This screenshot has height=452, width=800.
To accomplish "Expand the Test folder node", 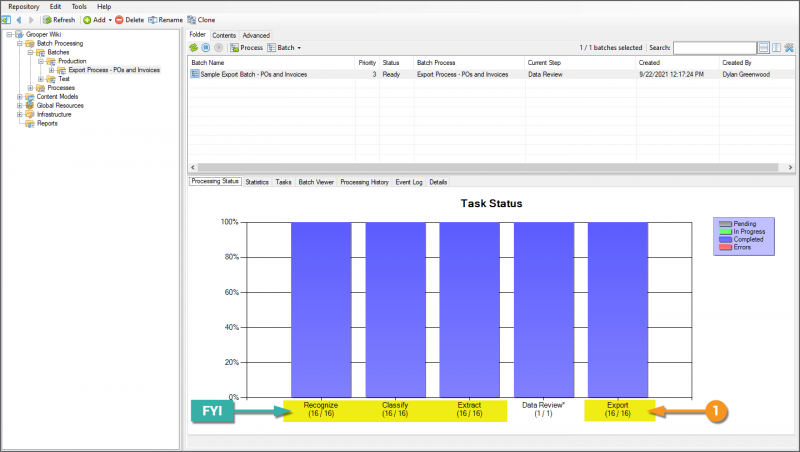I will pyautogui.click(x=41, y=79).
